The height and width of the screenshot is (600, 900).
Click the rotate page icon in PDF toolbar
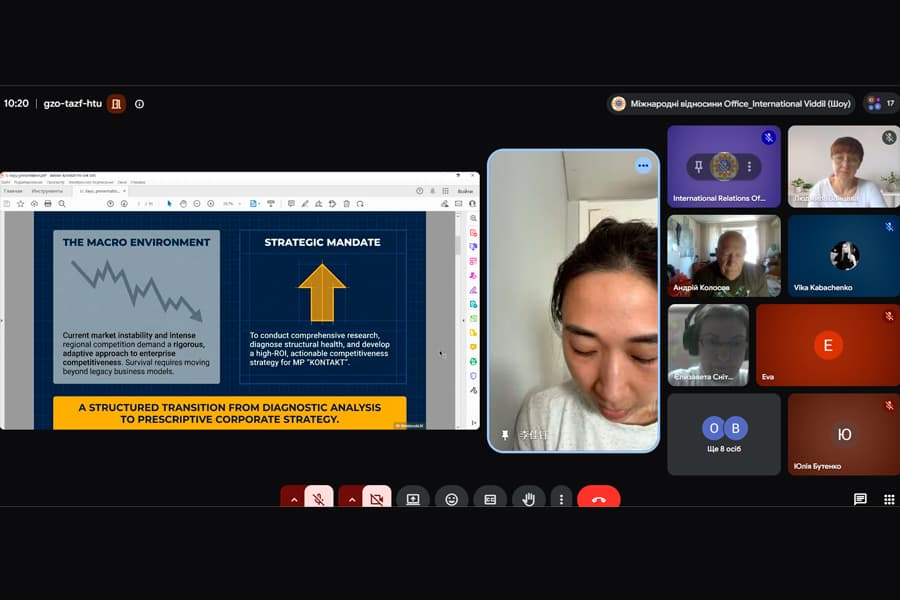pos(360,204)
